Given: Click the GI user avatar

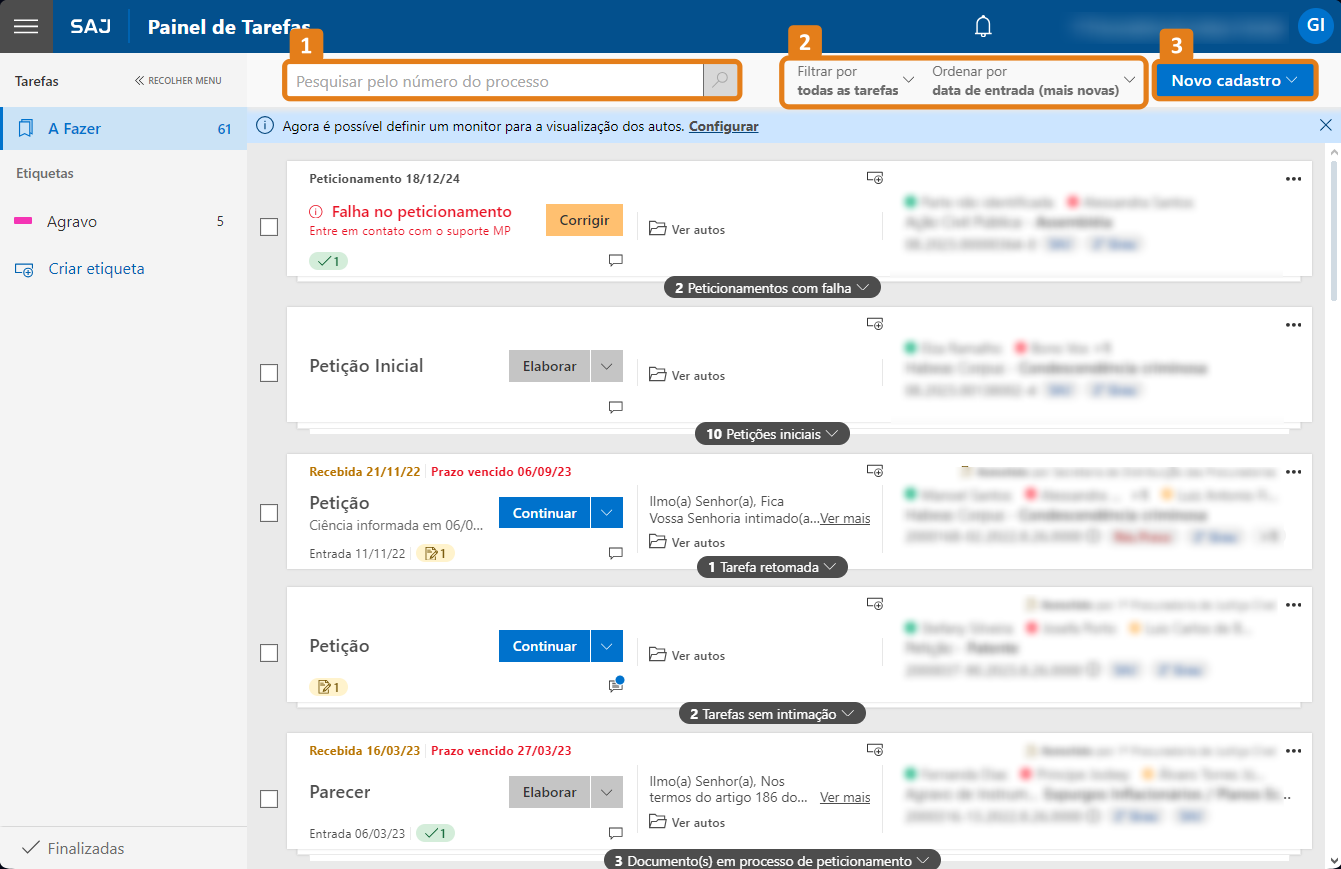Looking at the screenshot, I should coord(1314,26).
